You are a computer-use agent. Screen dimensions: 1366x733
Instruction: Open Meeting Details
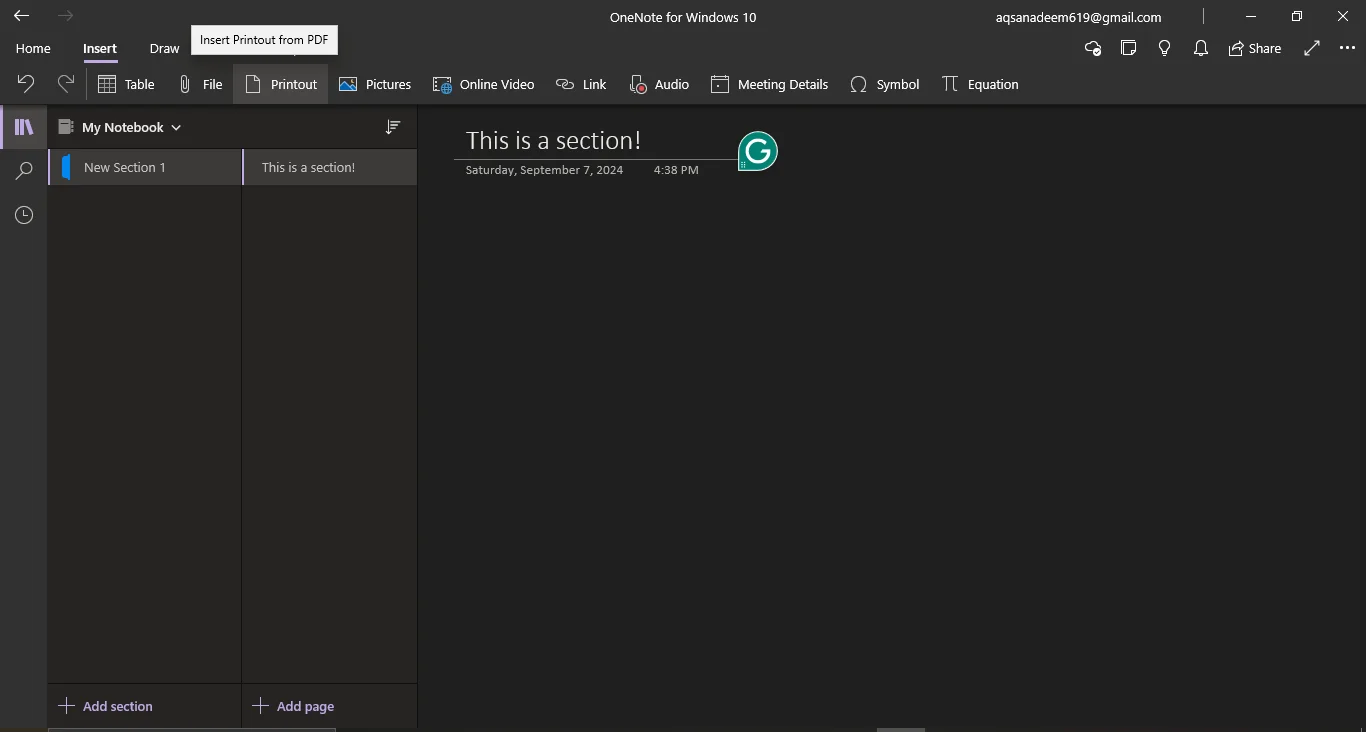(x=769, y=84)
